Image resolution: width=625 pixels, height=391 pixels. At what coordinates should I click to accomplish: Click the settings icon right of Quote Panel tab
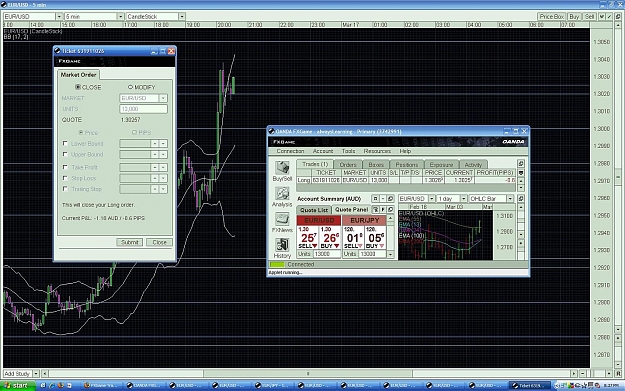tap(375, 210)
